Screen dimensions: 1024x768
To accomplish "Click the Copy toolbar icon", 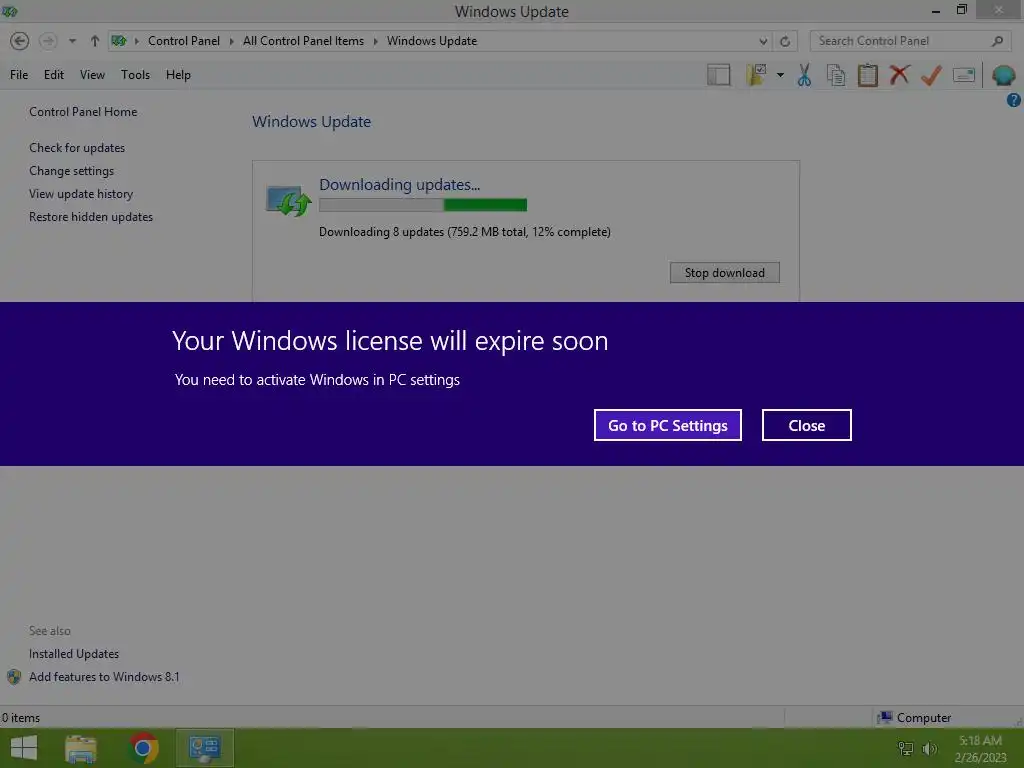I will click(x=836, y=75).
